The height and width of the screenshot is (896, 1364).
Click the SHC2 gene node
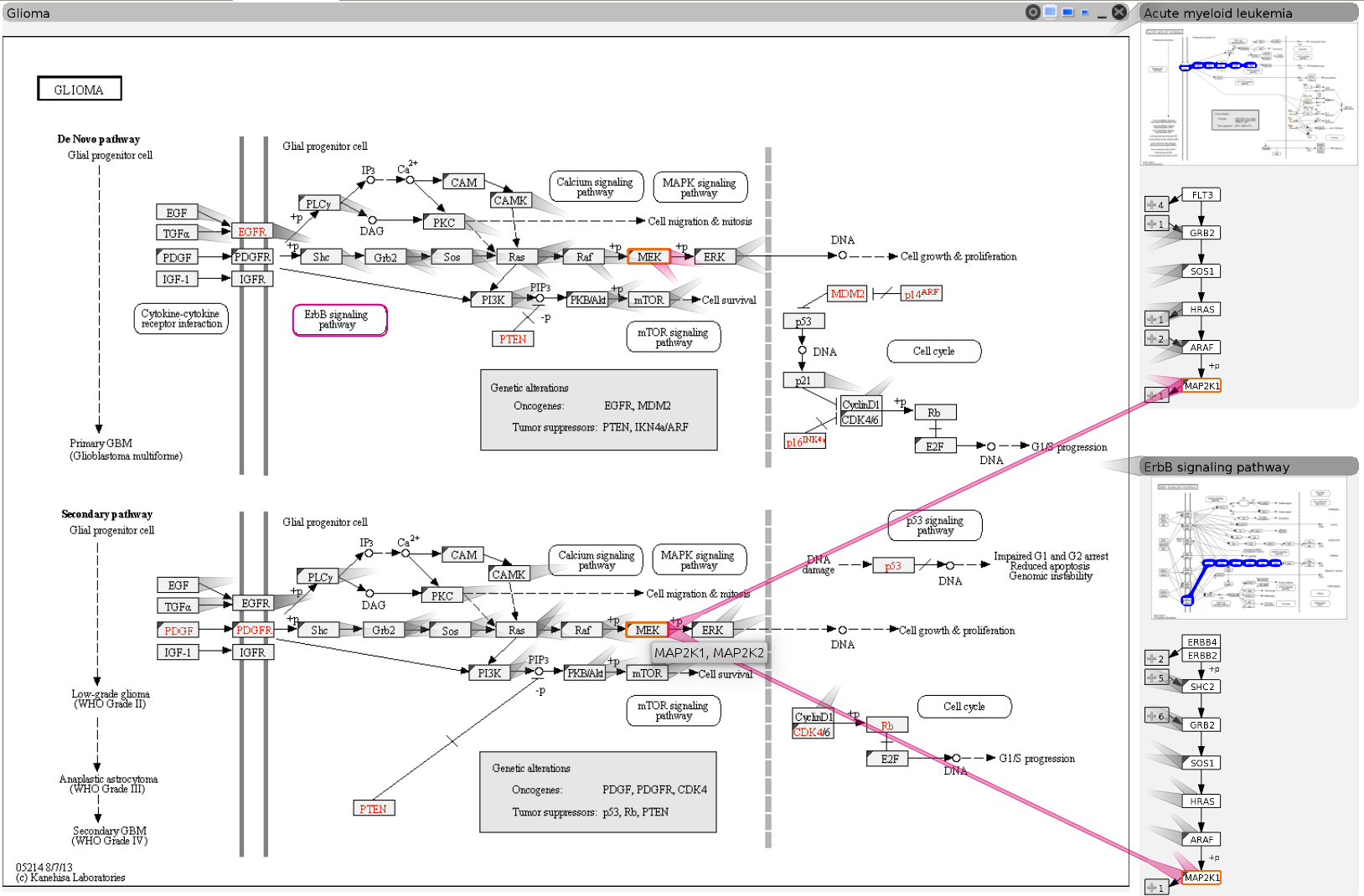coord(1201,687)
